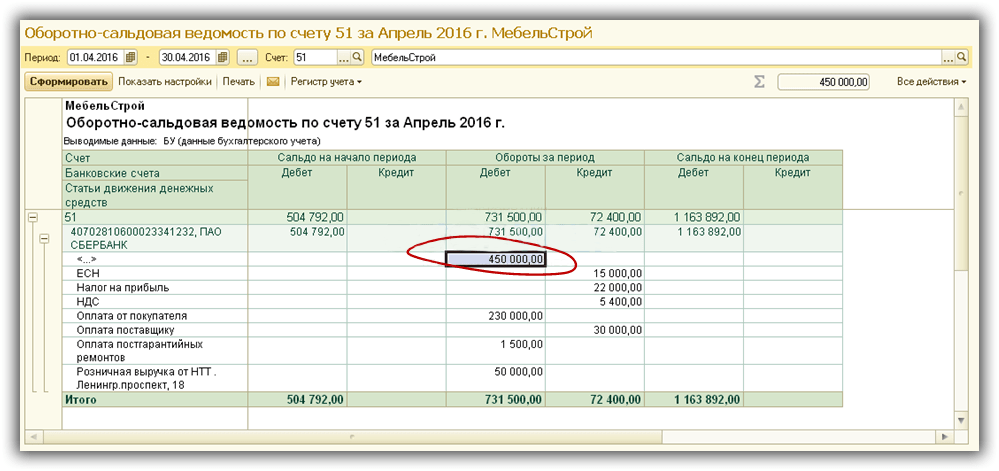Click ellipsis selector in the Счет field

(343, 57)
